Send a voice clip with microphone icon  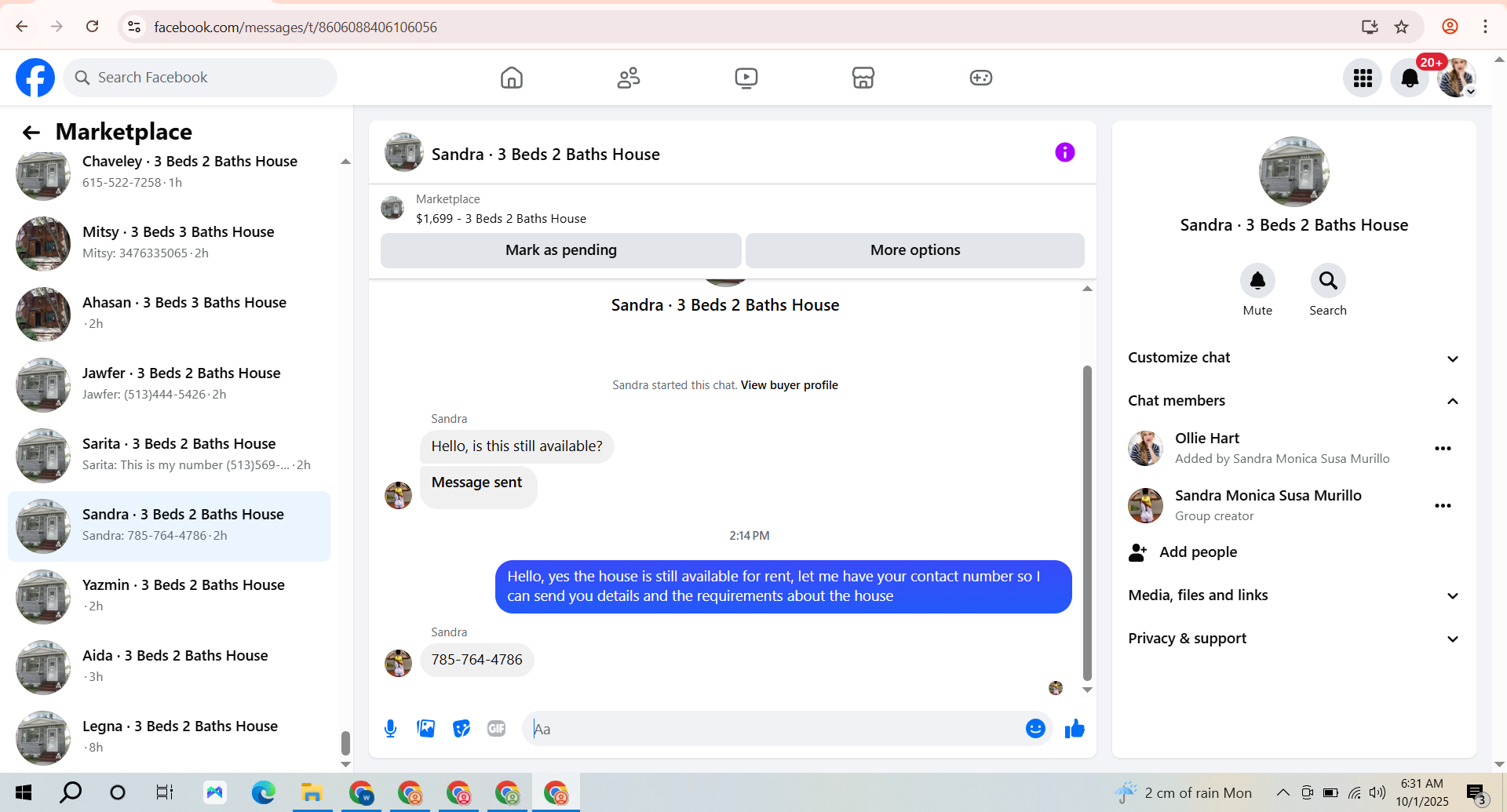tap(390, 729)
